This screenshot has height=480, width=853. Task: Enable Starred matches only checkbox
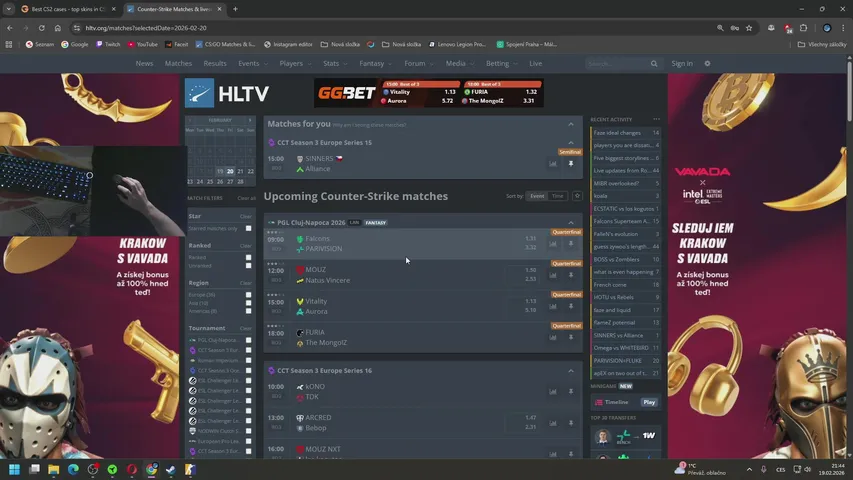(x=249, y=229)
